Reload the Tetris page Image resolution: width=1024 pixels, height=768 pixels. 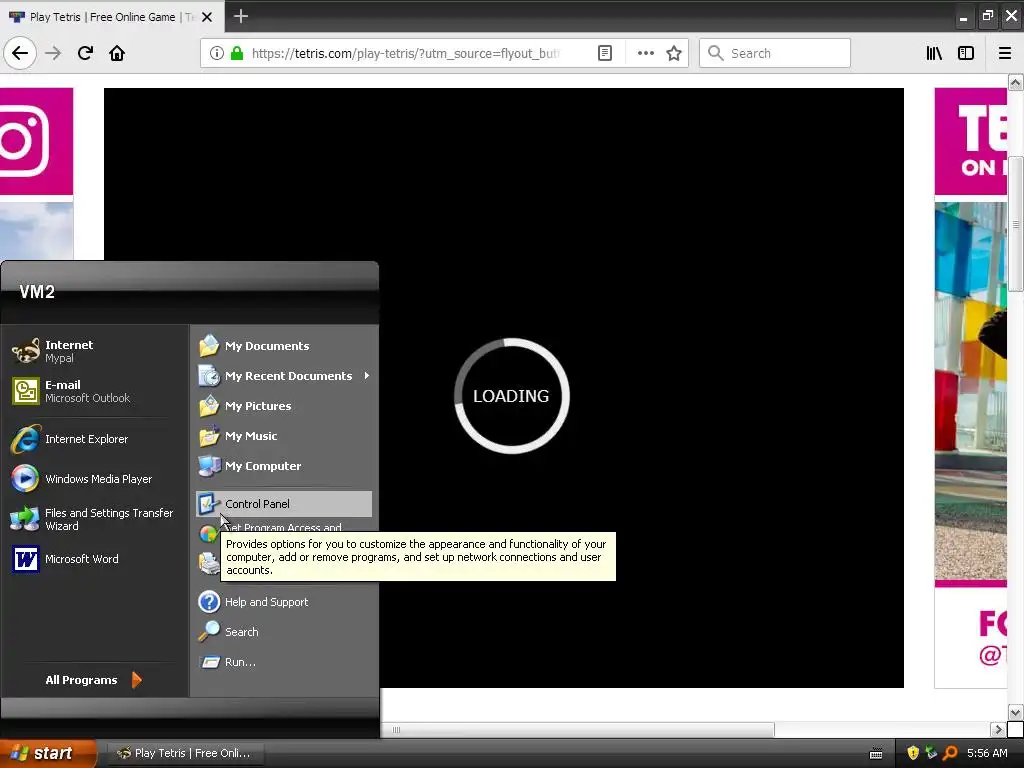[85, 53]
